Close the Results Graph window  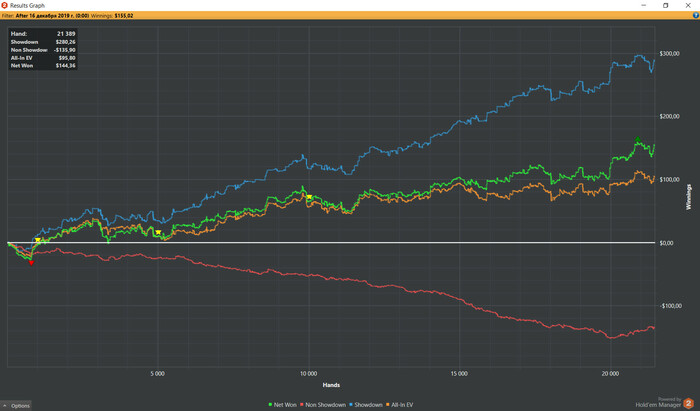click(x=688, y=5)
